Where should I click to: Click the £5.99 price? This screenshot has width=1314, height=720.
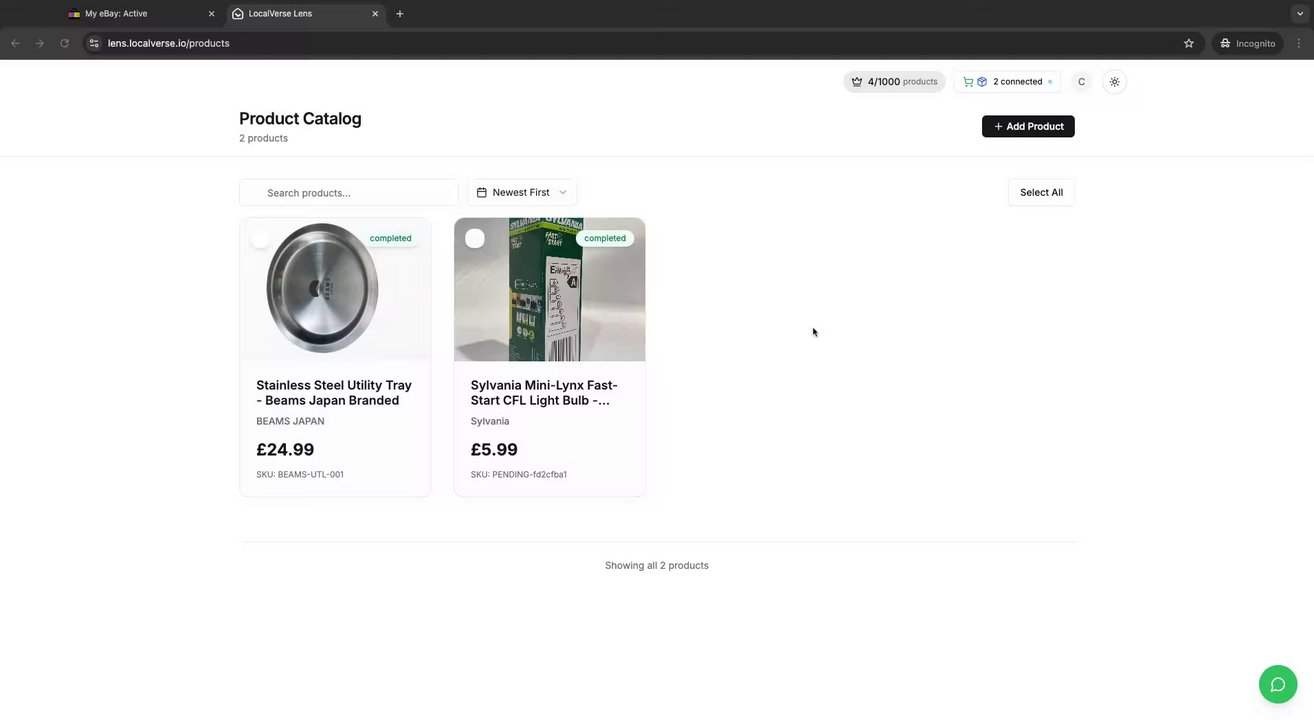494,450
